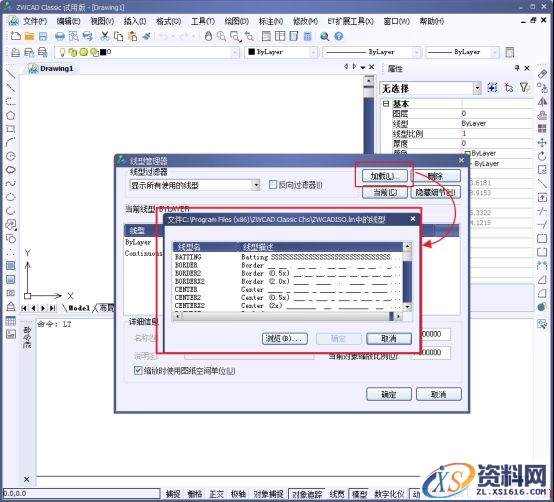
Task: Save the drawing using the floppy disk icon
Action: click(x=43, y=36)
